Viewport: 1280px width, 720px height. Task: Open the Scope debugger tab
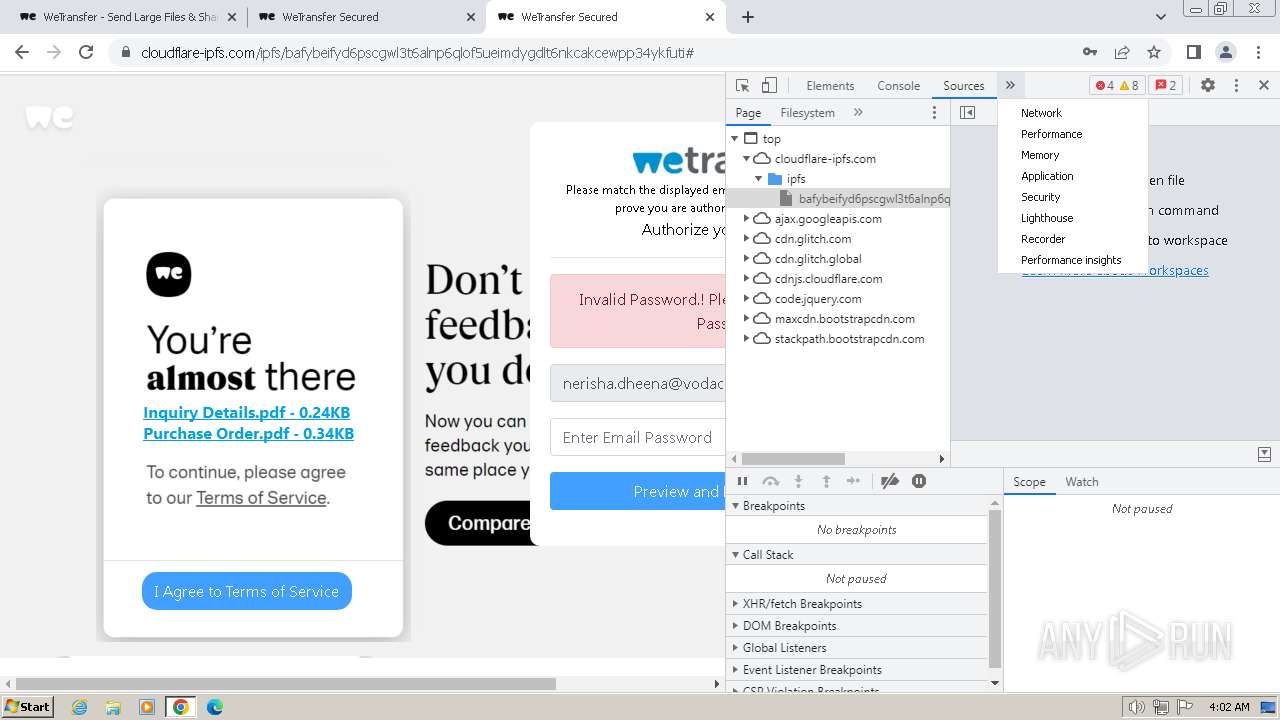[x=1029, y=482]
